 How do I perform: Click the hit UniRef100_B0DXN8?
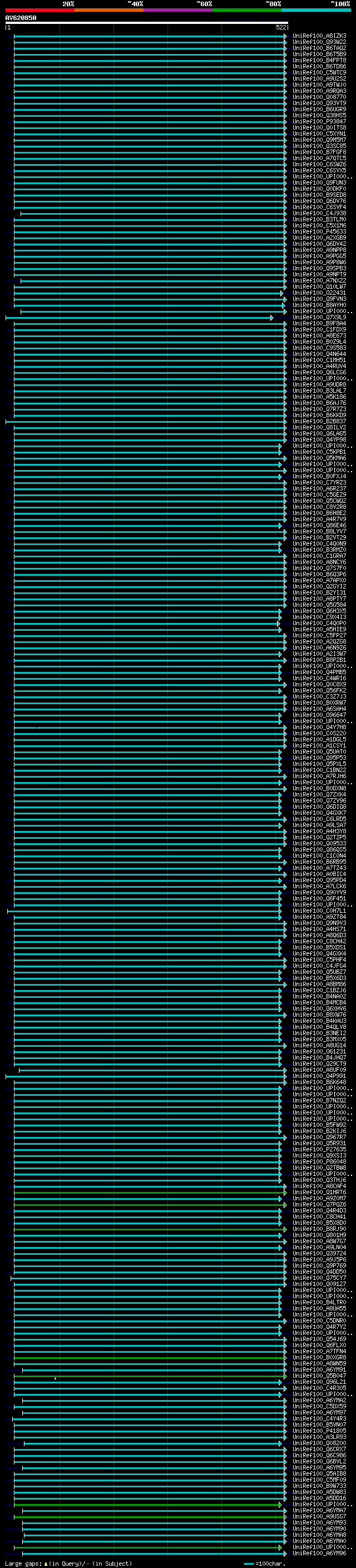(x=319, y=789)
